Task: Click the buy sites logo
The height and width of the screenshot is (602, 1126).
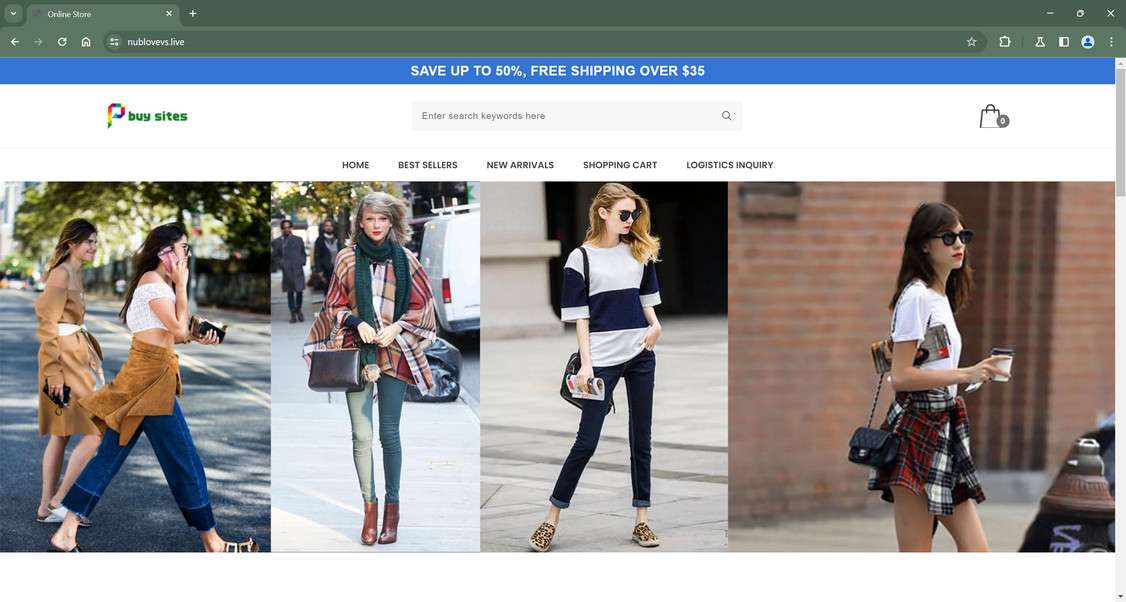Action: click(x=147, y=116)
